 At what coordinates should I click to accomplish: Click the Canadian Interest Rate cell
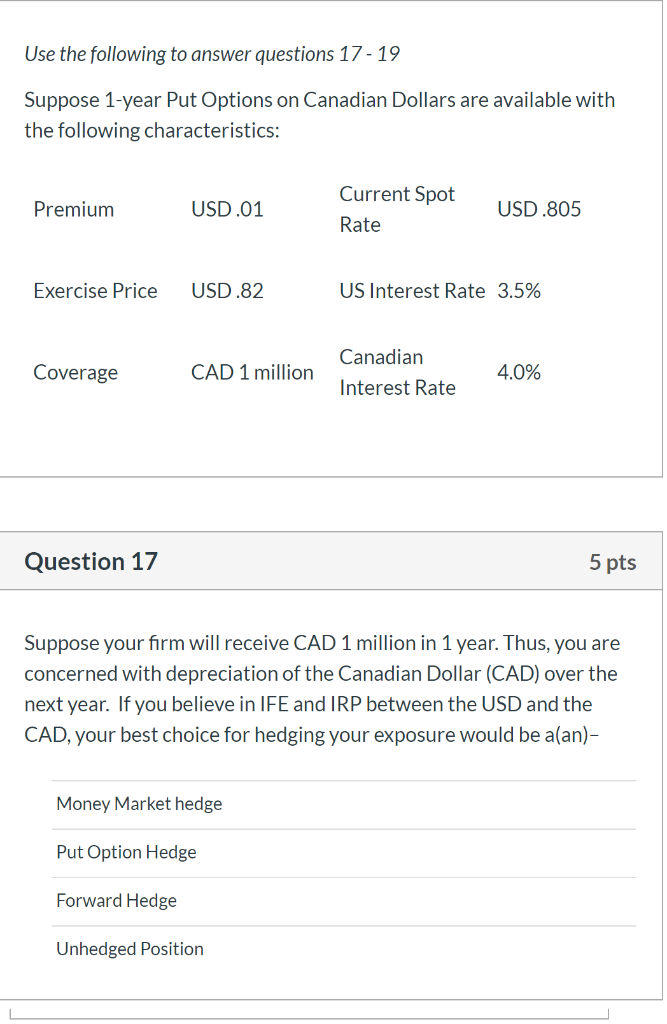point(397,372)
